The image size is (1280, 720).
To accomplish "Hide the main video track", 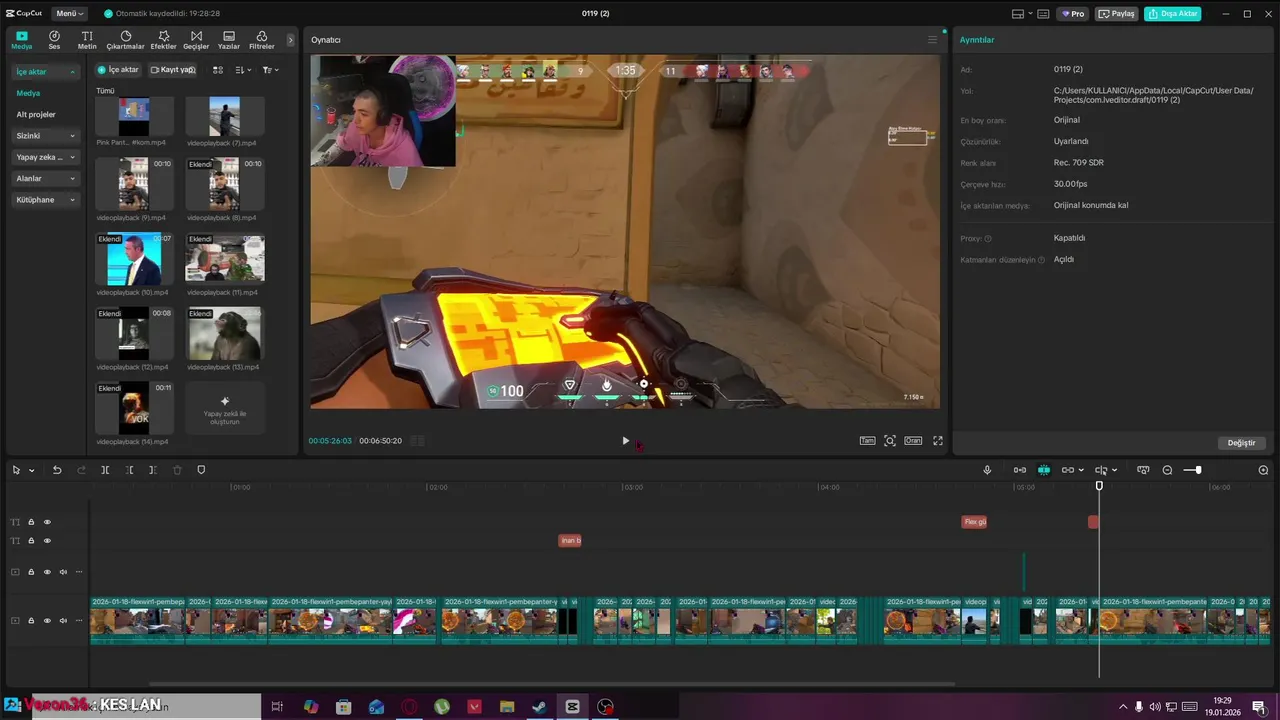I will pyautogui.click(x=47, y=621).
